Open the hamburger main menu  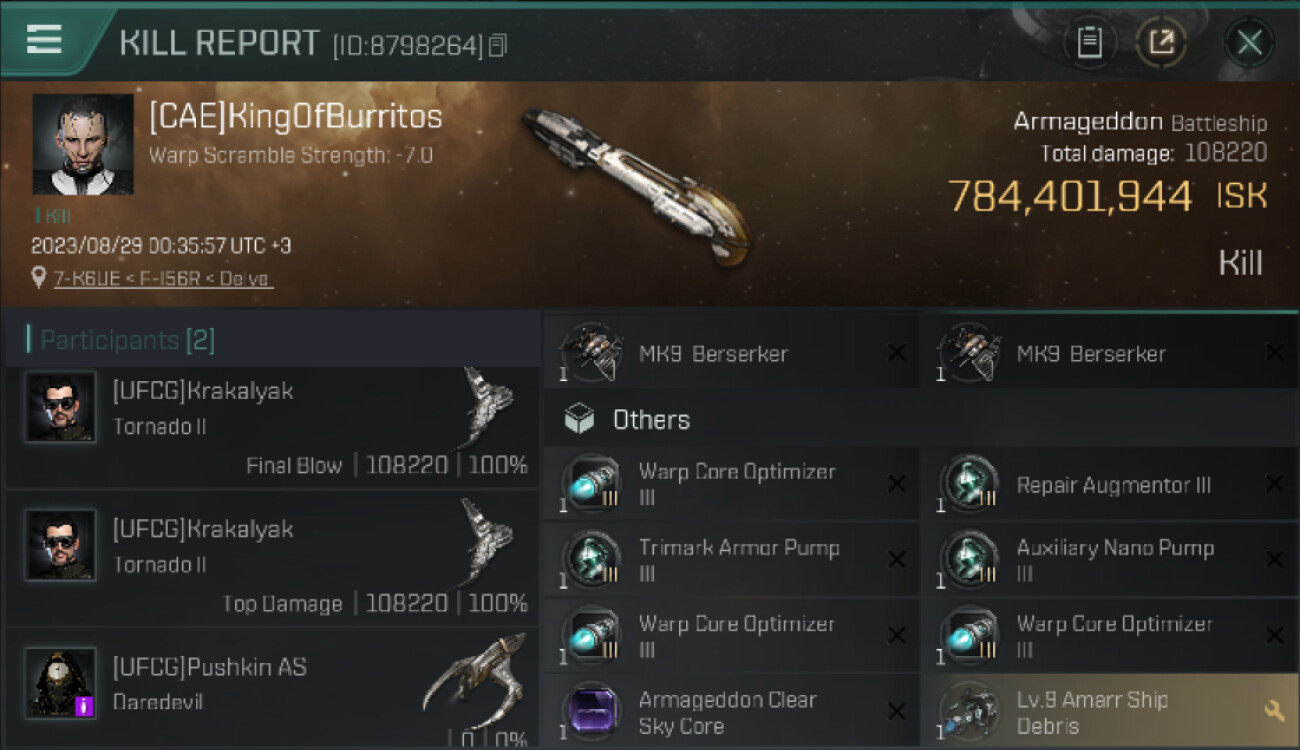(44, 40)
